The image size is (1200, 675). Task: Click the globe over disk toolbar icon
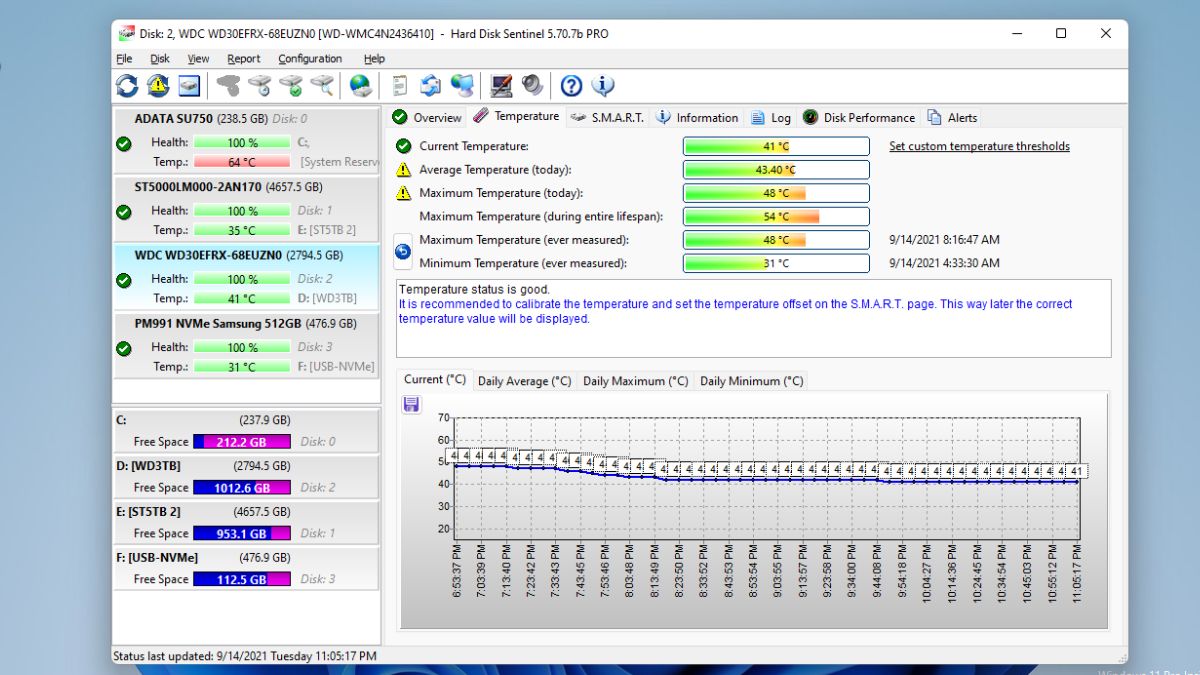click(361, 85)
